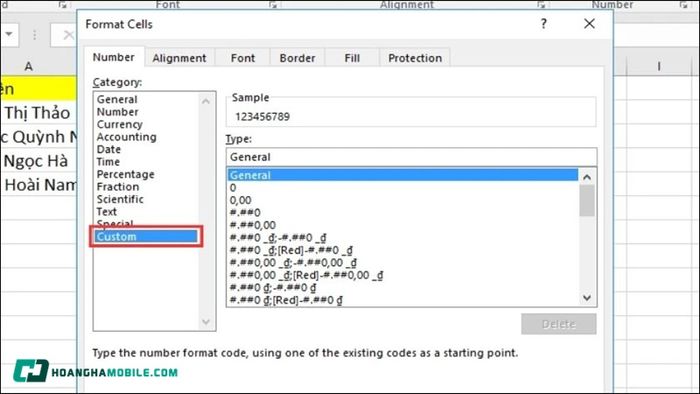Click the Delete button
Screen dimensions: 700x394
[x=558, y=324]
